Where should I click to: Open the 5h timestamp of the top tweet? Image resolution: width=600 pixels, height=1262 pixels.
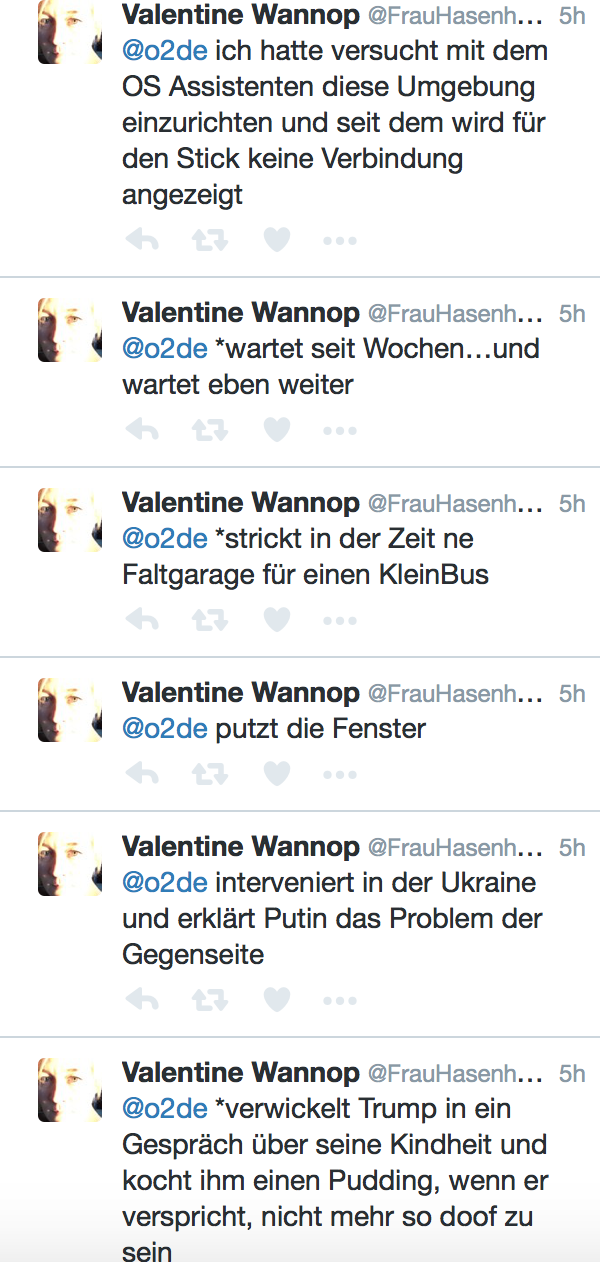[x=572, y=17]
